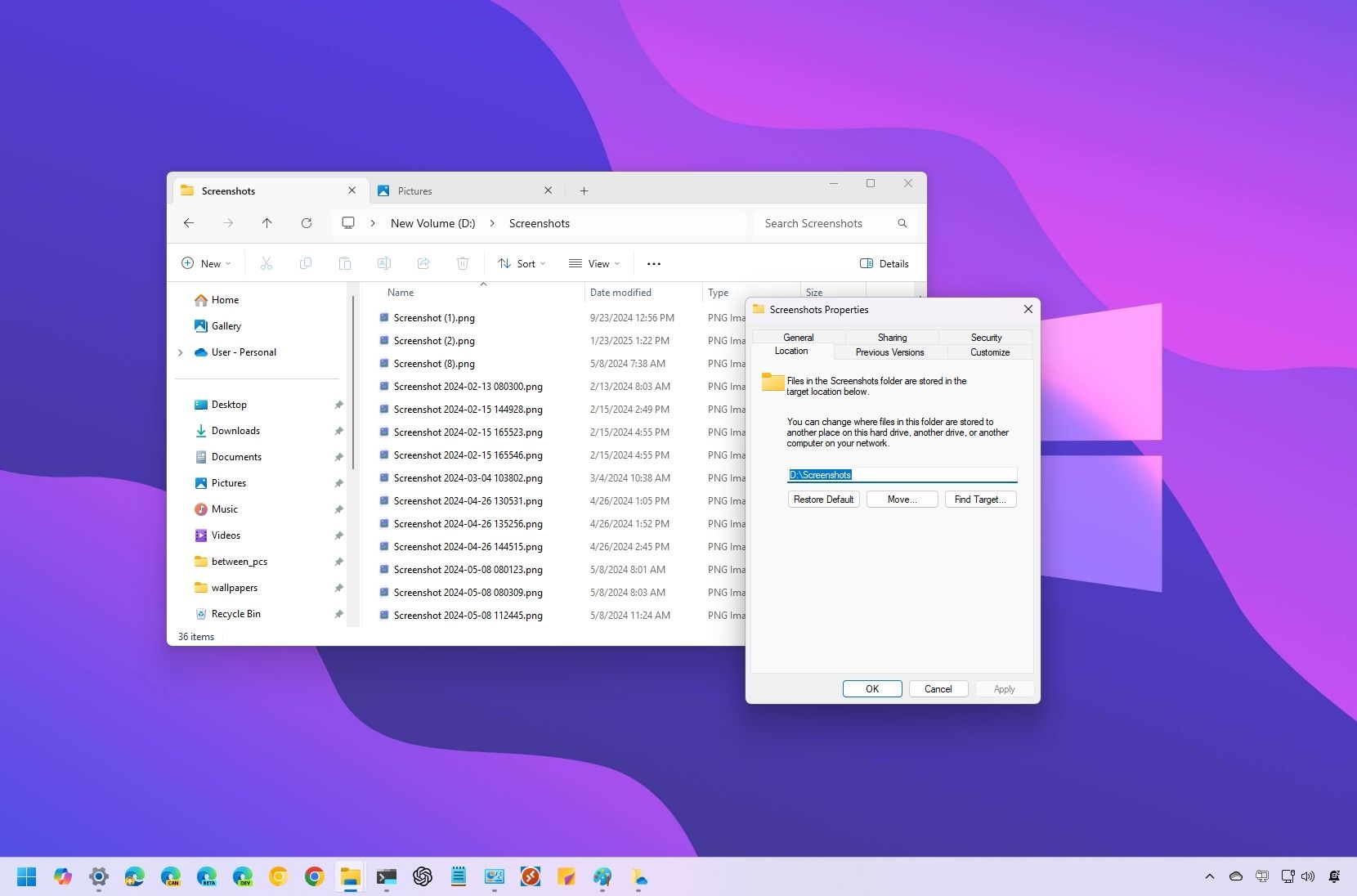Switch to the Pictures tab
Viewport: 1357px width, 896px height.
pos(415,190)
